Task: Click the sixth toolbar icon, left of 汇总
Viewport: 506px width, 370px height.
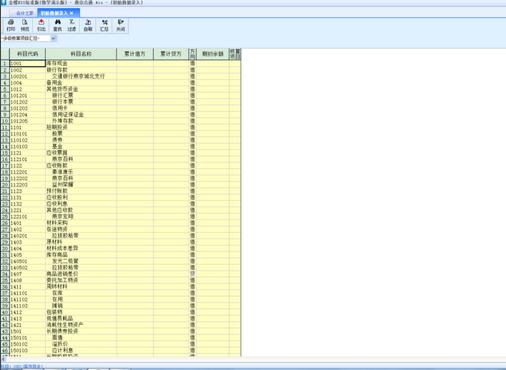Action: [88, 25]
